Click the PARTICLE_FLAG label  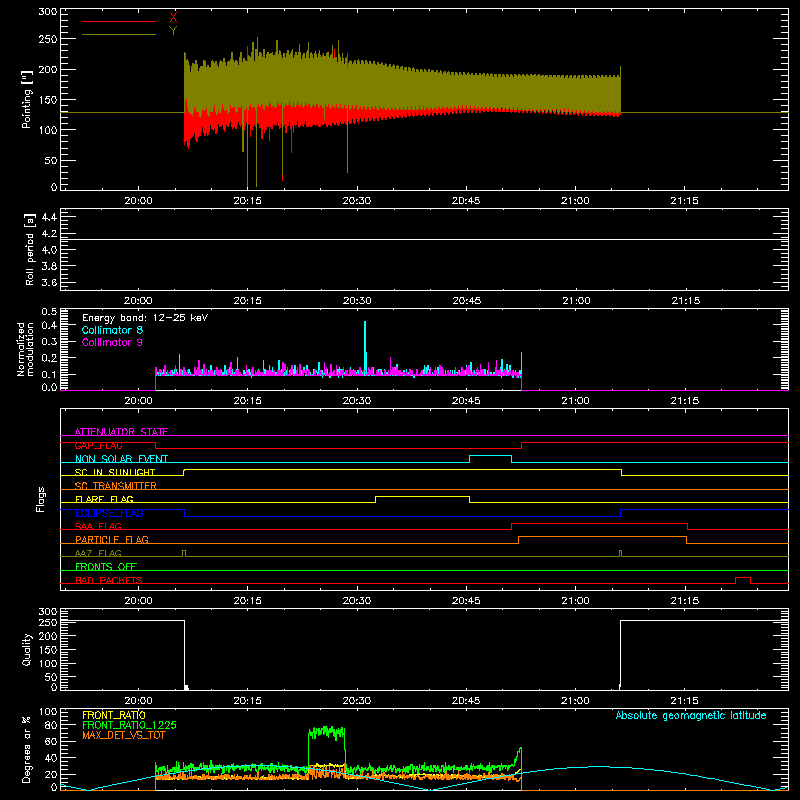click(112, 539)
